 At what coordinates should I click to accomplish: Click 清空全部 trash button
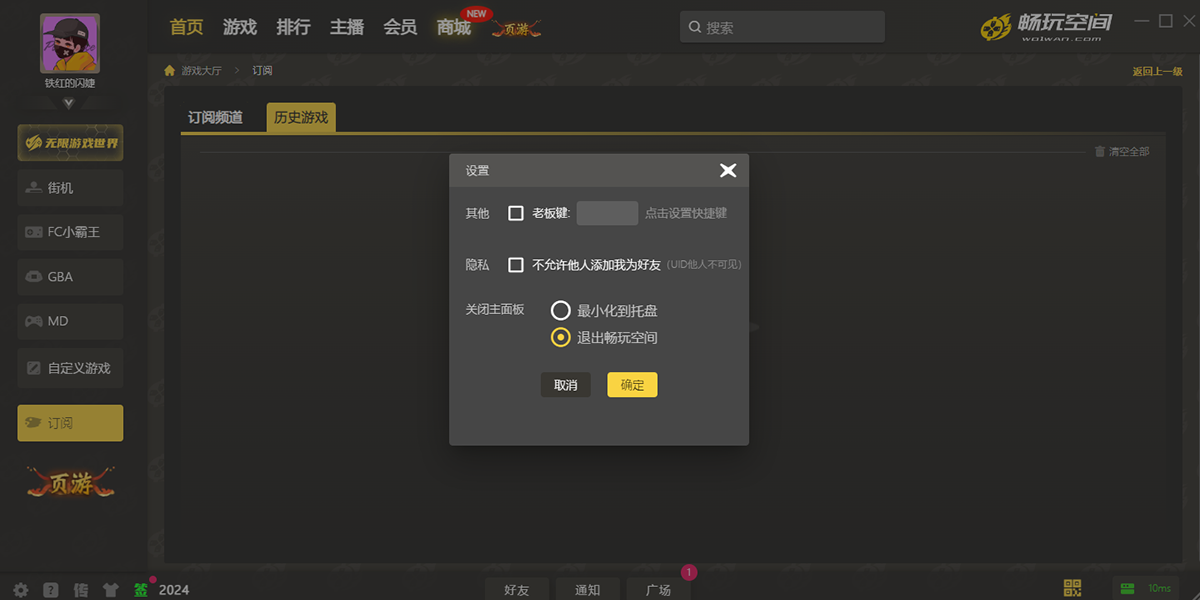click(x=1122, y=152)
